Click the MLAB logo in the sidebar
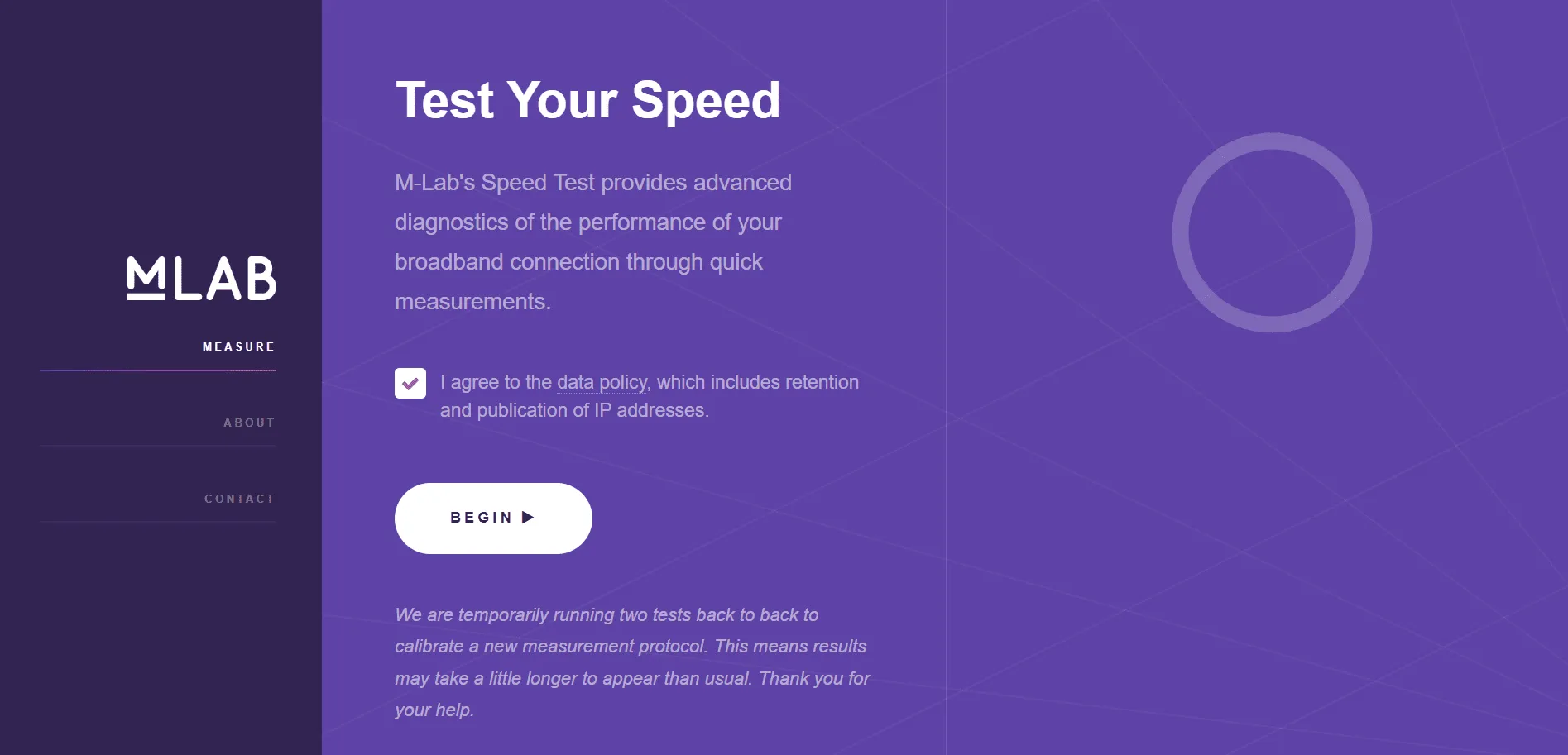The image size is (1568, 755). point(201,278)
